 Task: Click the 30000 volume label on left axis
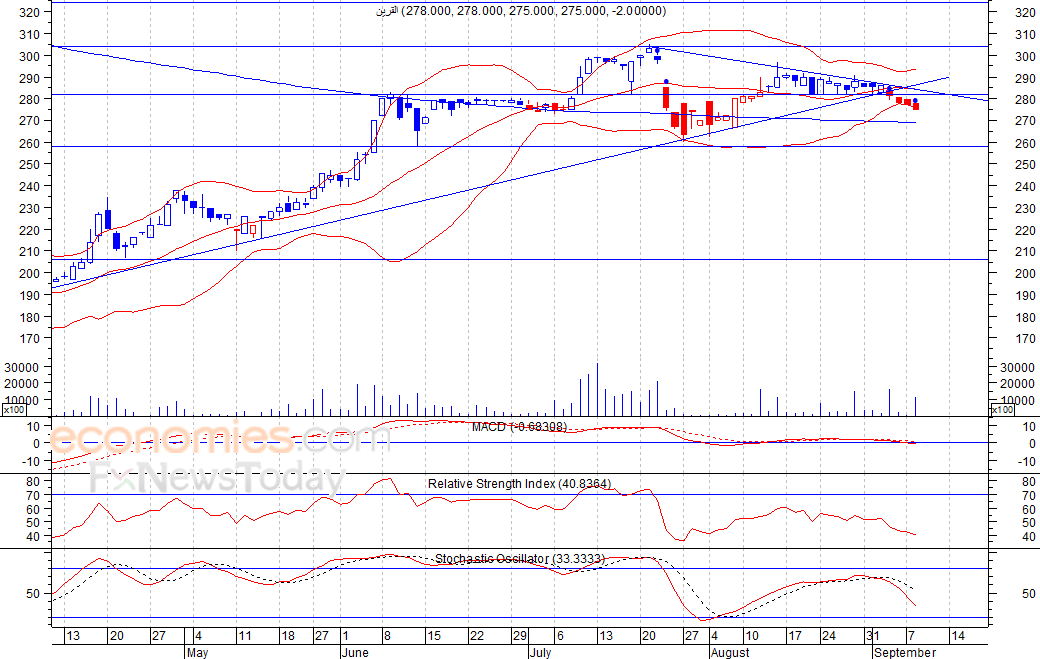23,367
